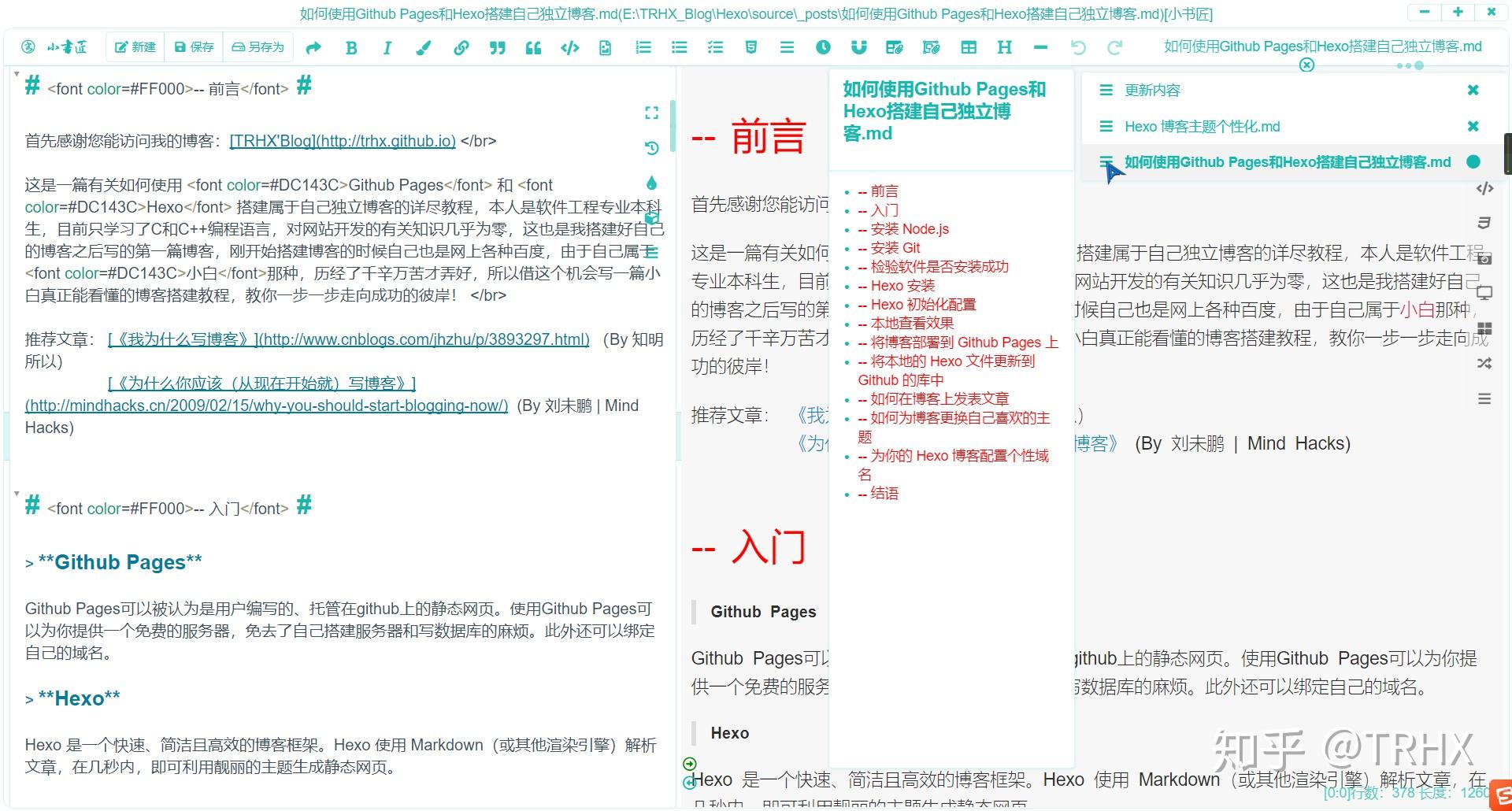Toggle italic formatting

[x=387, y=48]
